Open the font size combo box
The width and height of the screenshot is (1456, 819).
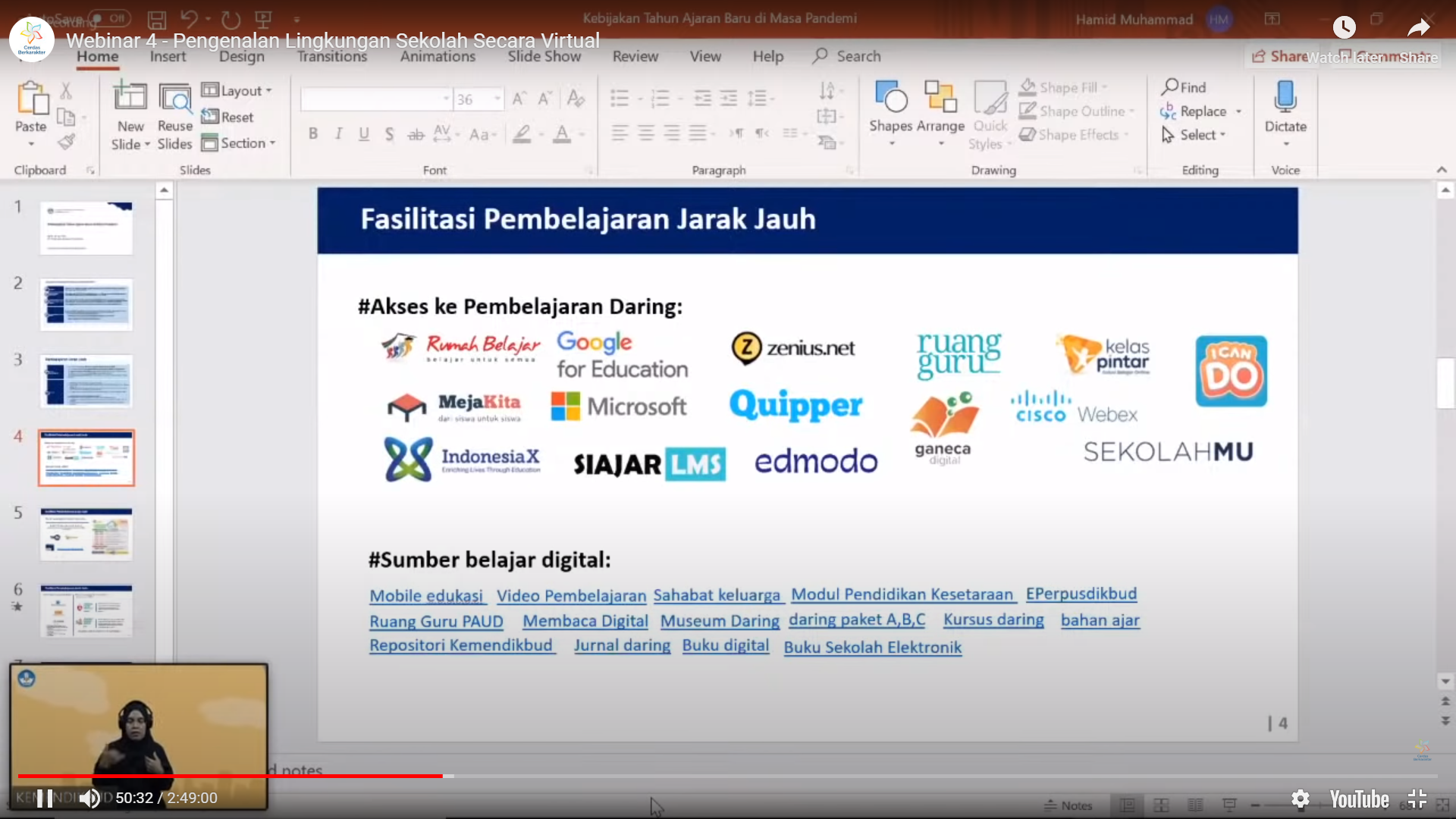[x=478, y=99]
